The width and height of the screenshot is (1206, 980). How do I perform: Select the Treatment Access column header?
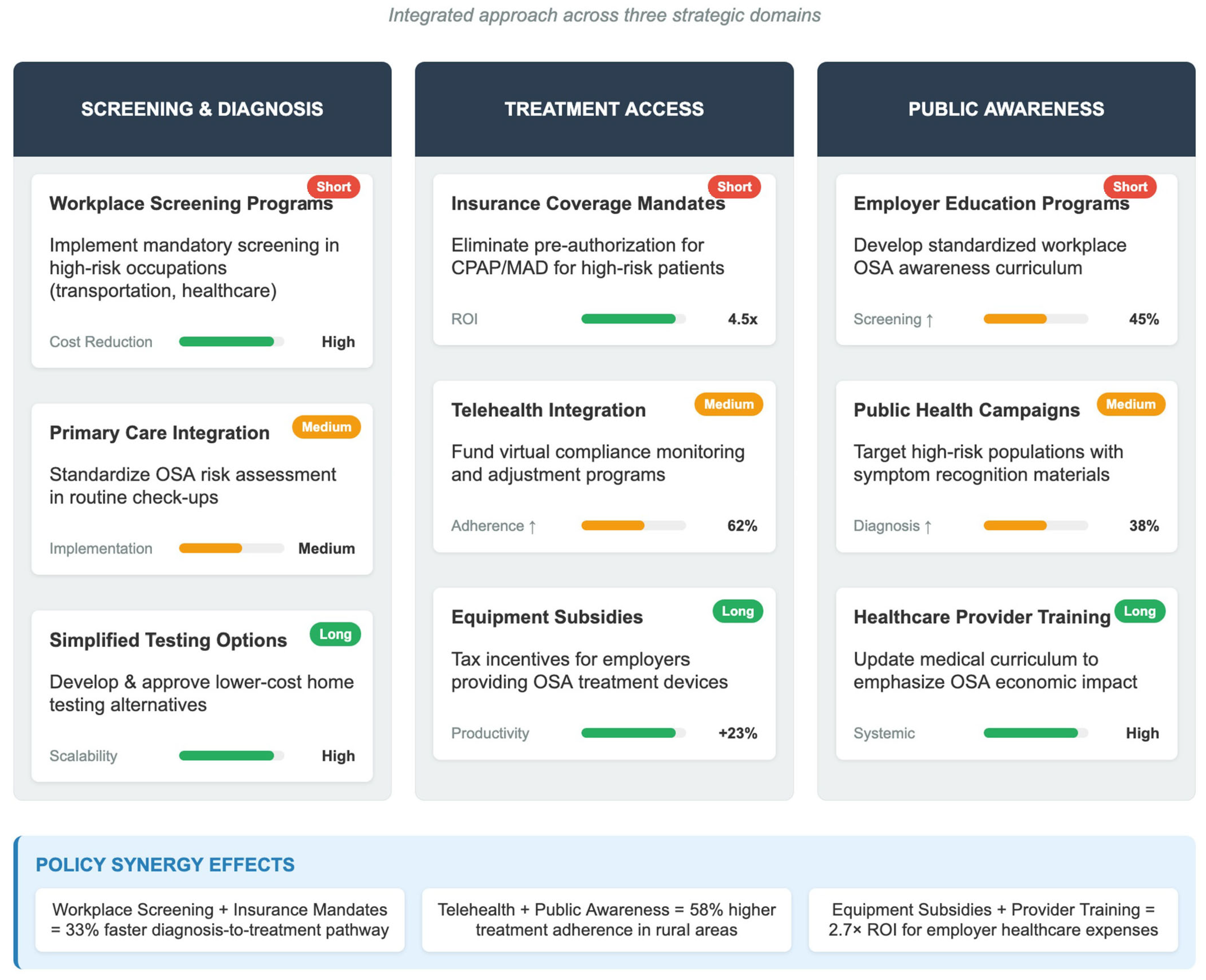coord(603,109)
